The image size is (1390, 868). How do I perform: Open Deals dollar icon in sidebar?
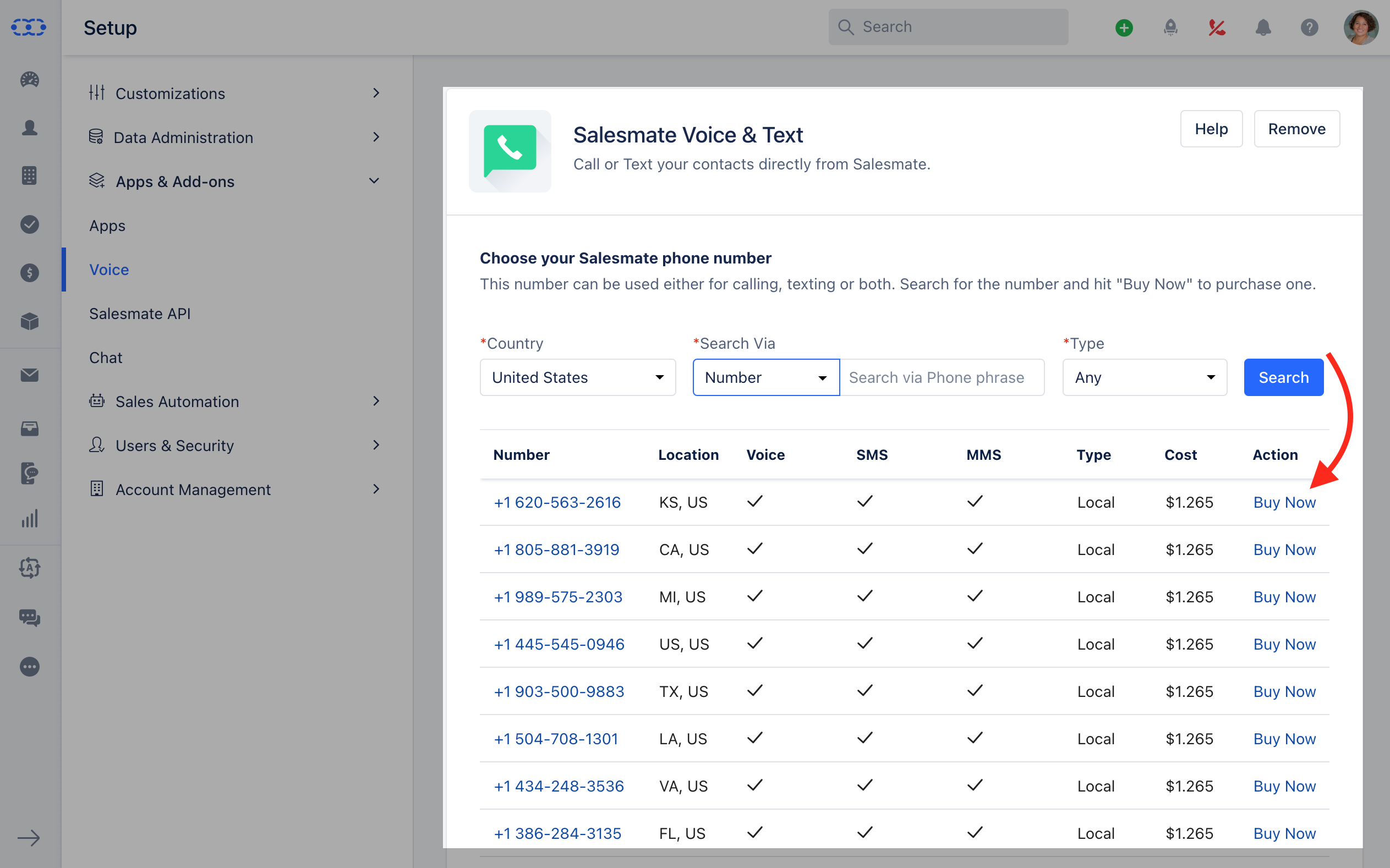[x=29, y=273]
